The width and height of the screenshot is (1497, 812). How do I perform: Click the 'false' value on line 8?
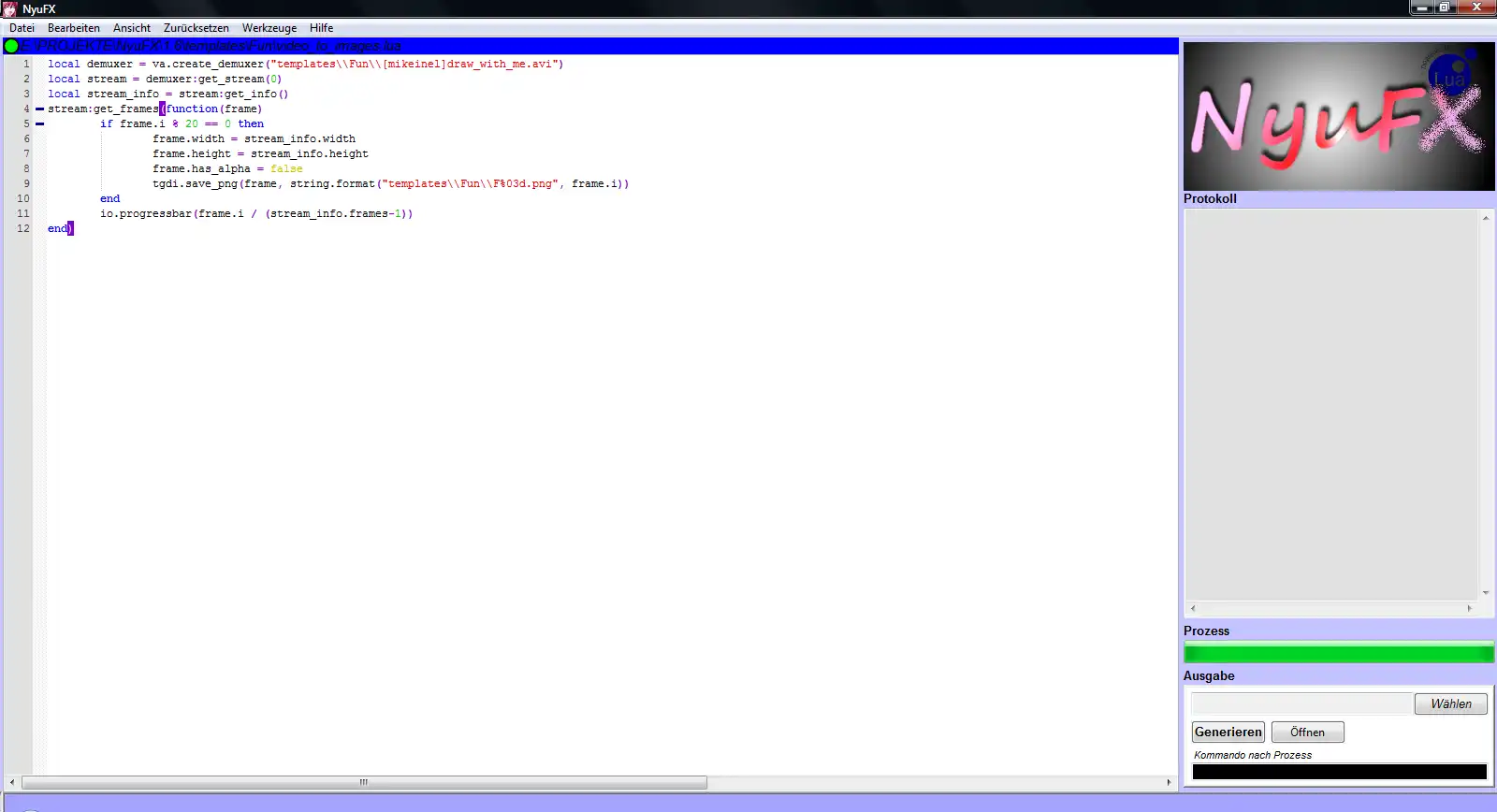[286, 169]
